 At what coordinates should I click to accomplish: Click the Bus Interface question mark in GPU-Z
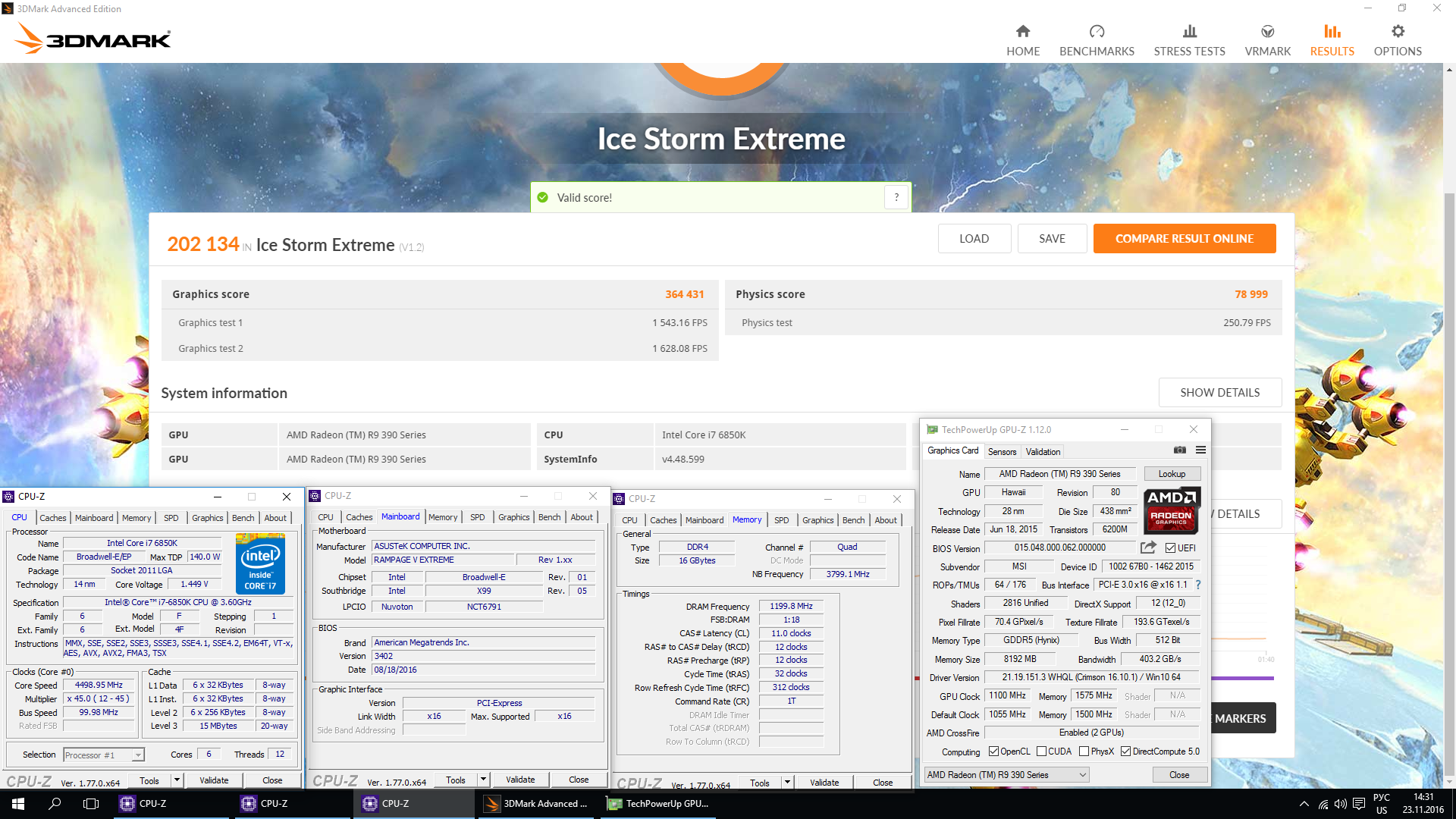click(1198, 585)
